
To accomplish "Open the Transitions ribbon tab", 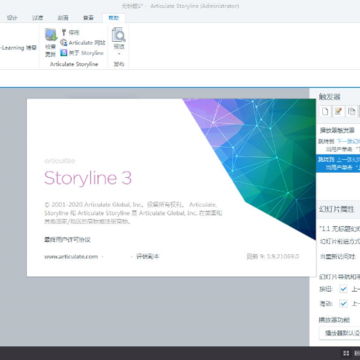I will click(37, 18).
